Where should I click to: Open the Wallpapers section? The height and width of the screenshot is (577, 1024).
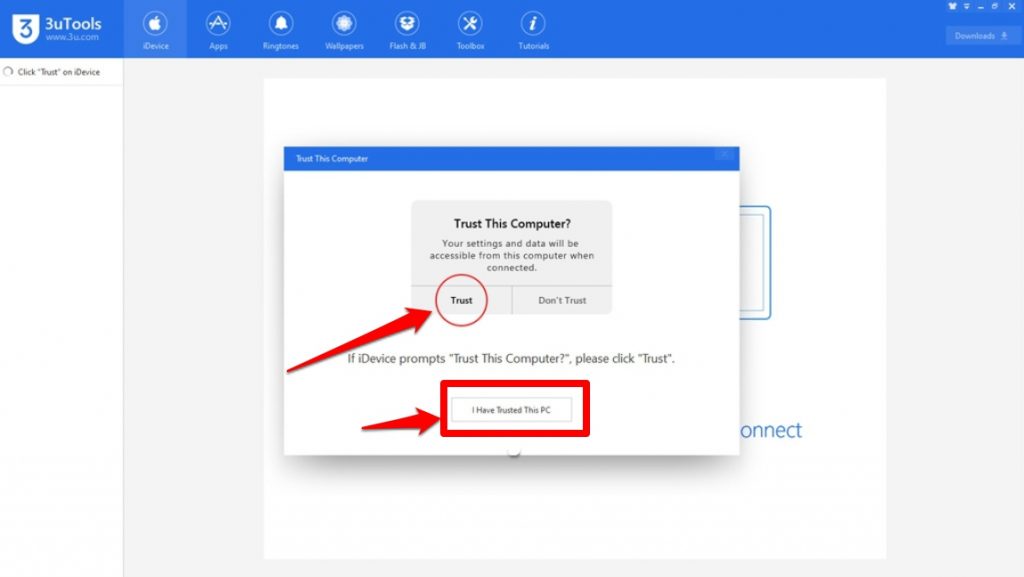click(344, 29)
